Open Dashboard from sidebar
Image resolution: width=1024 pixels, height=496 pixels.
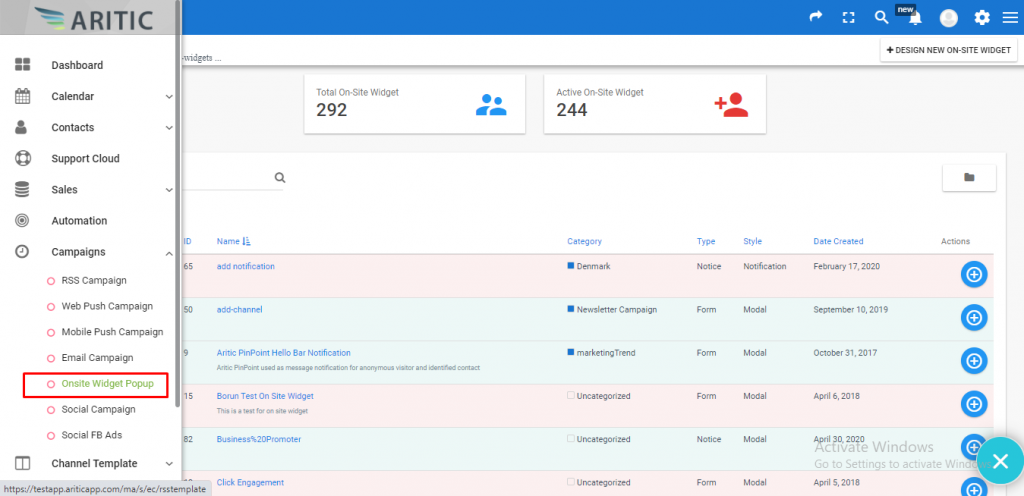[x=77, y=65]
